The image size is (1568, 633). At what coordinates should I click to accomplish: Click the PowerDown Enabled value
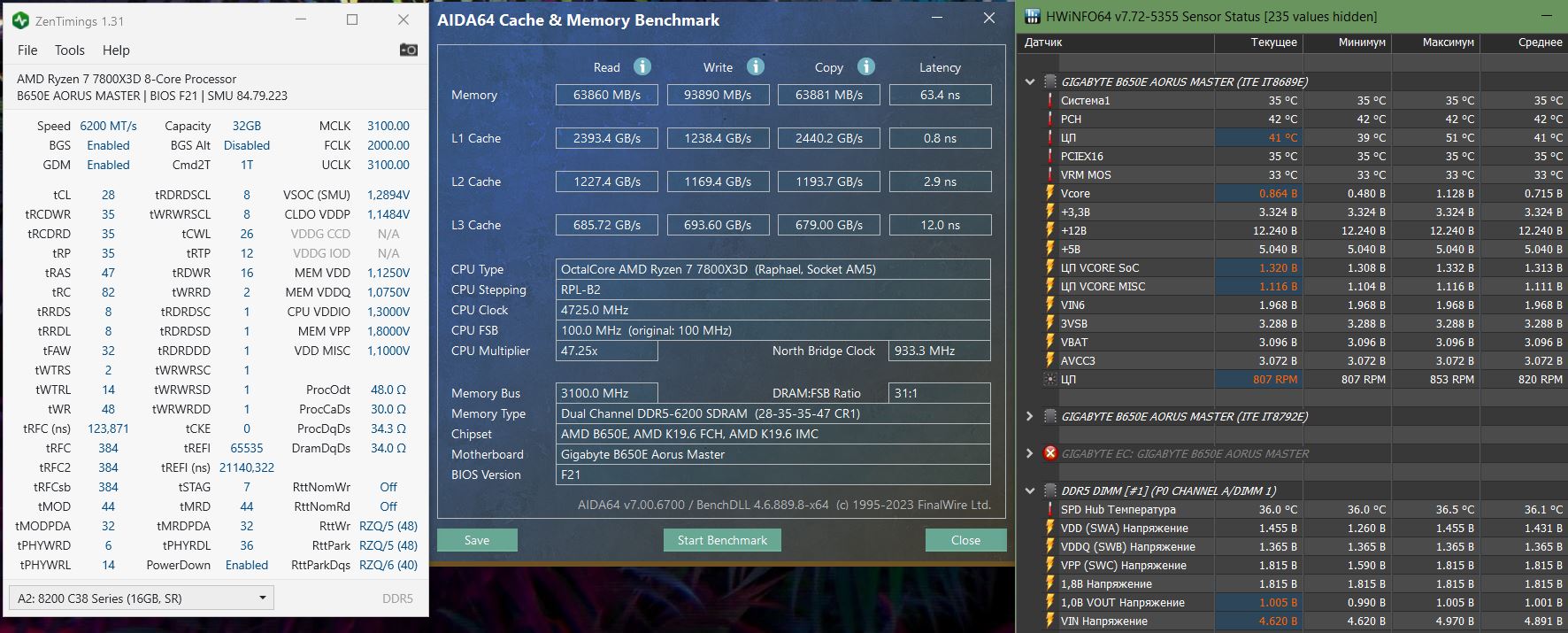pos(247,565)
